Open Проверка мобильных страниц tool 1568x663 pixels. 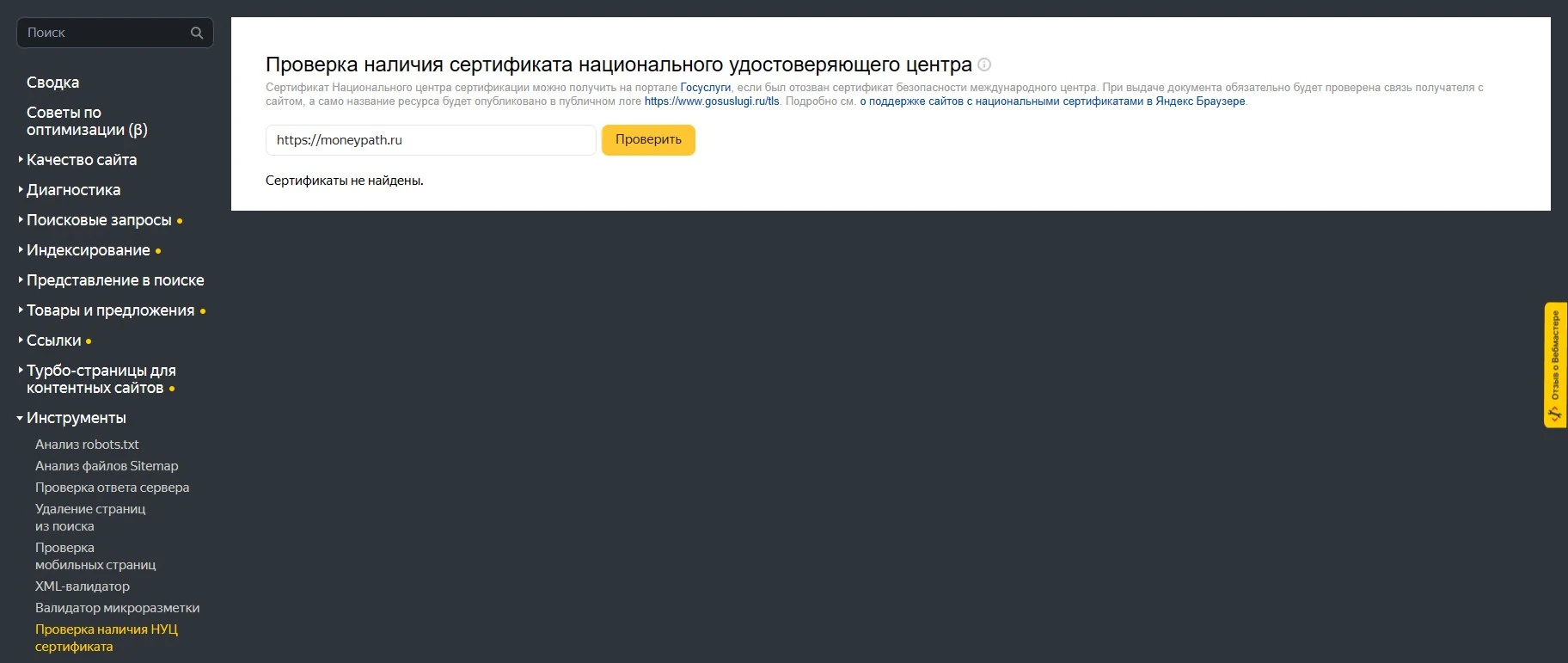coord(95,556)
